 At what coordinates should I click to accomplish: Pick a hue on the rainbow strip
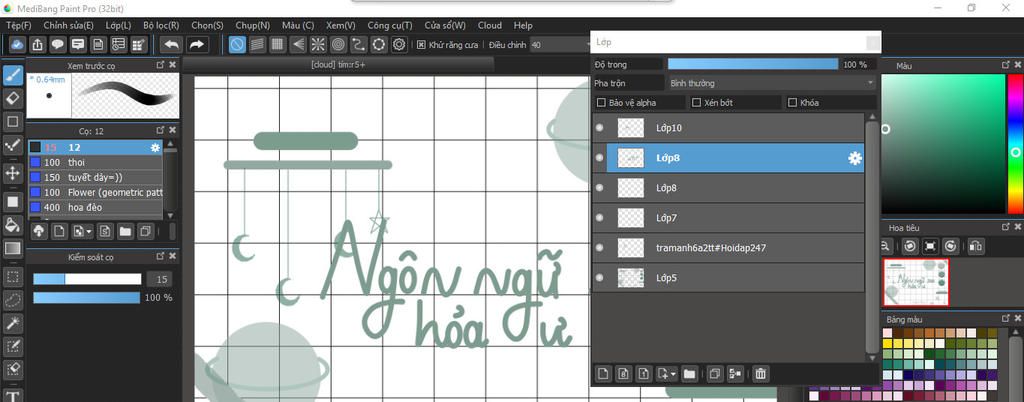1016,144
